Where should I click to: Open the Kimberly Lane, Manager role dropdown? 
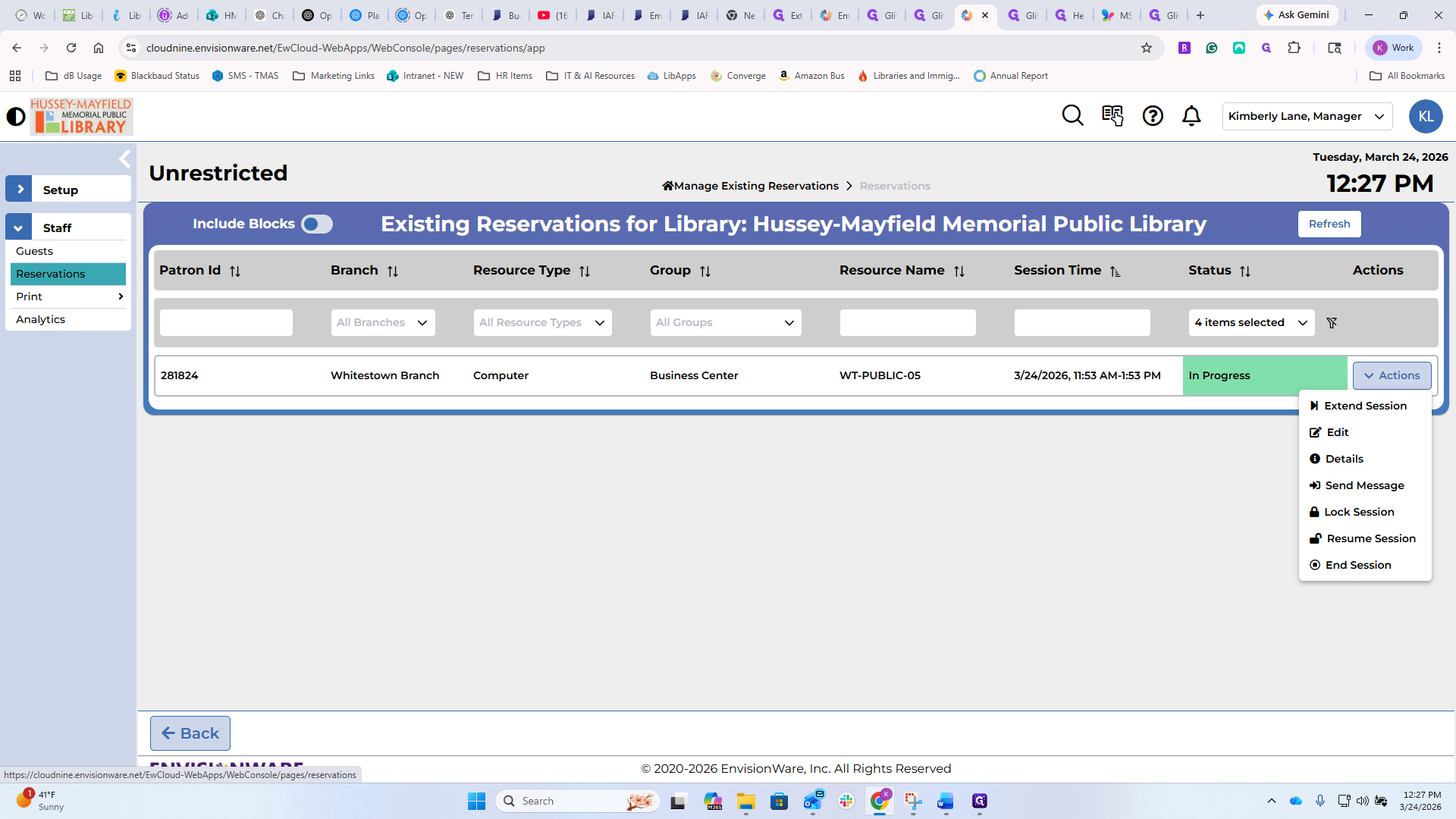tap(1307, 117)
